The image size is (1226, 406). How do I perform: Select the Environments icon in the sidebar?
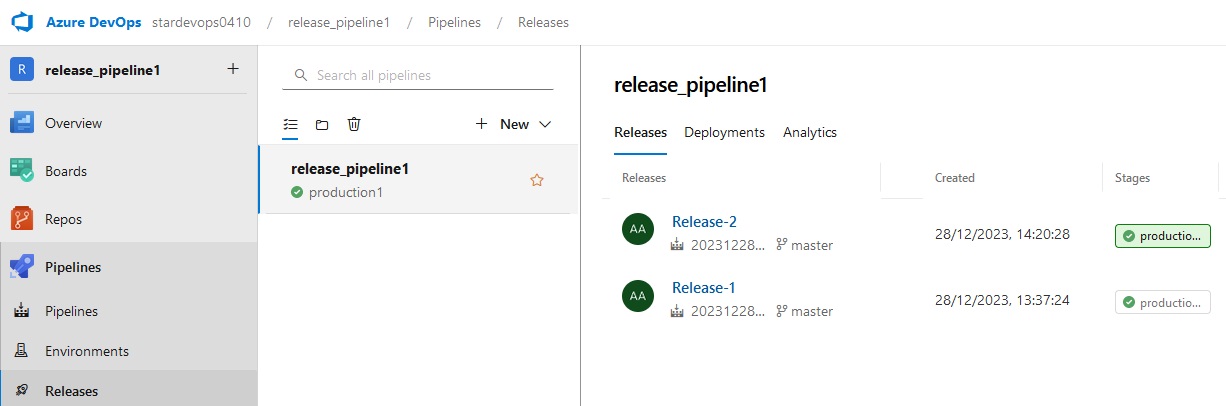click(x=22, y=351)
